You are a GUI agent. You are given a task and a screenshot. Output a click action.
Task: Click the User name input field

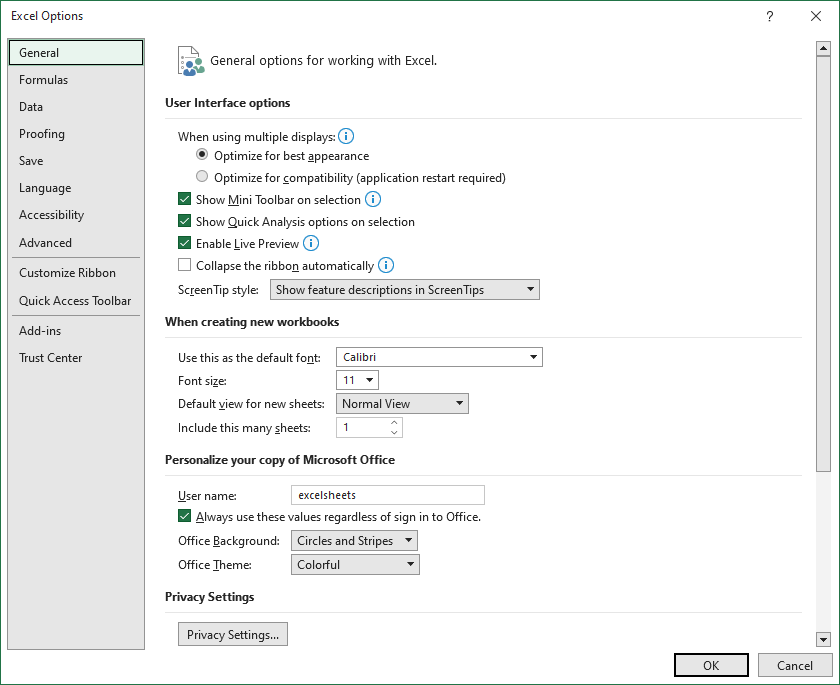[x=388, y=495]
